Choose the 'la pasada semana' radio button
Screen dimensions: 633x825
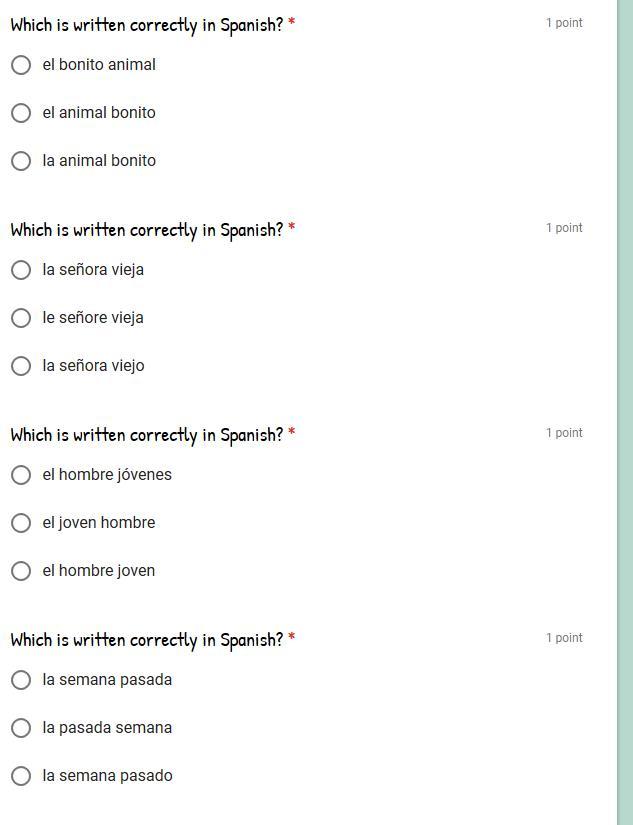tap(21, 728)
